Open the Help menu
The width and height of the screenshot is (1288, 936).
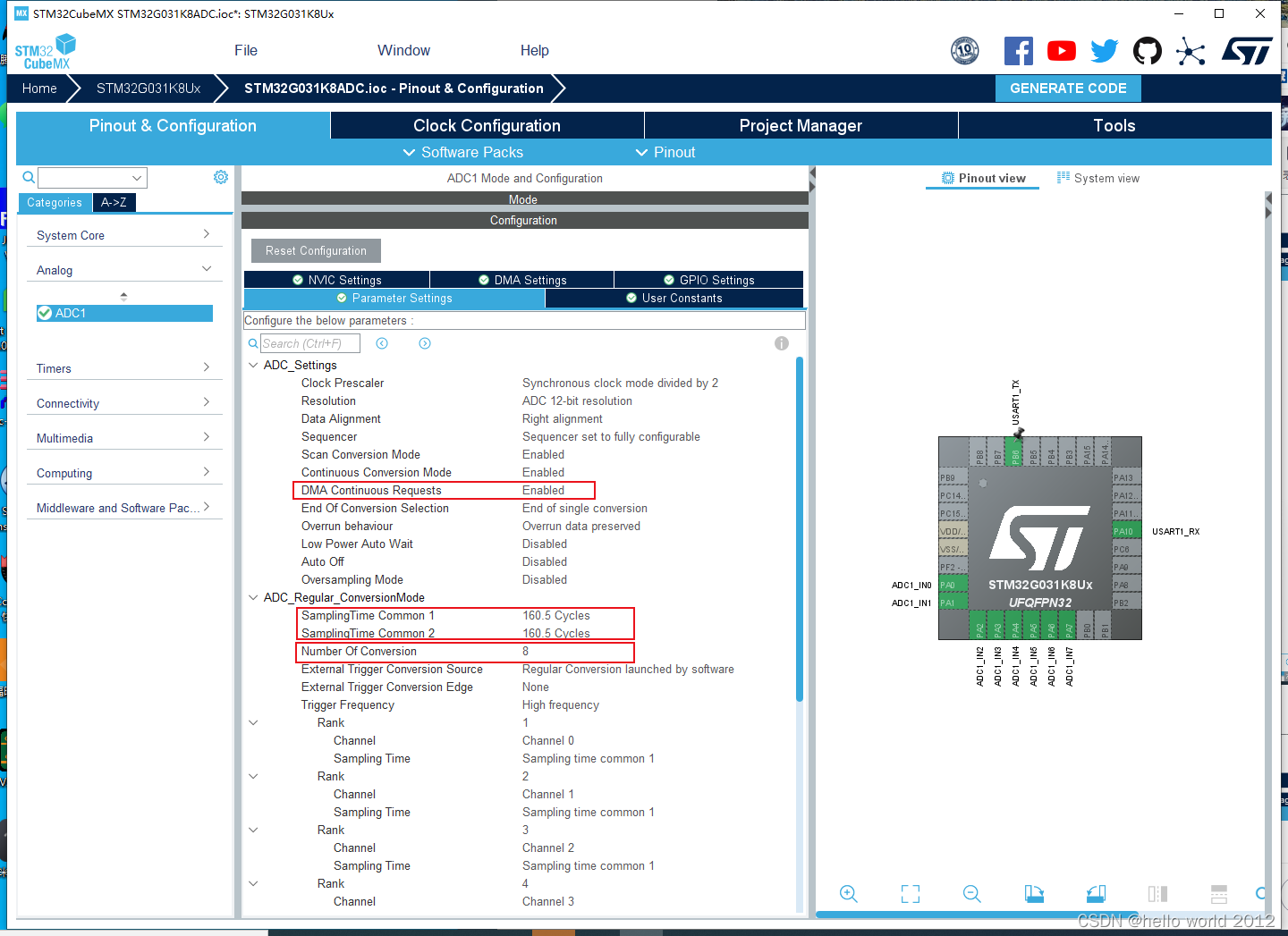tap(535, 50)
